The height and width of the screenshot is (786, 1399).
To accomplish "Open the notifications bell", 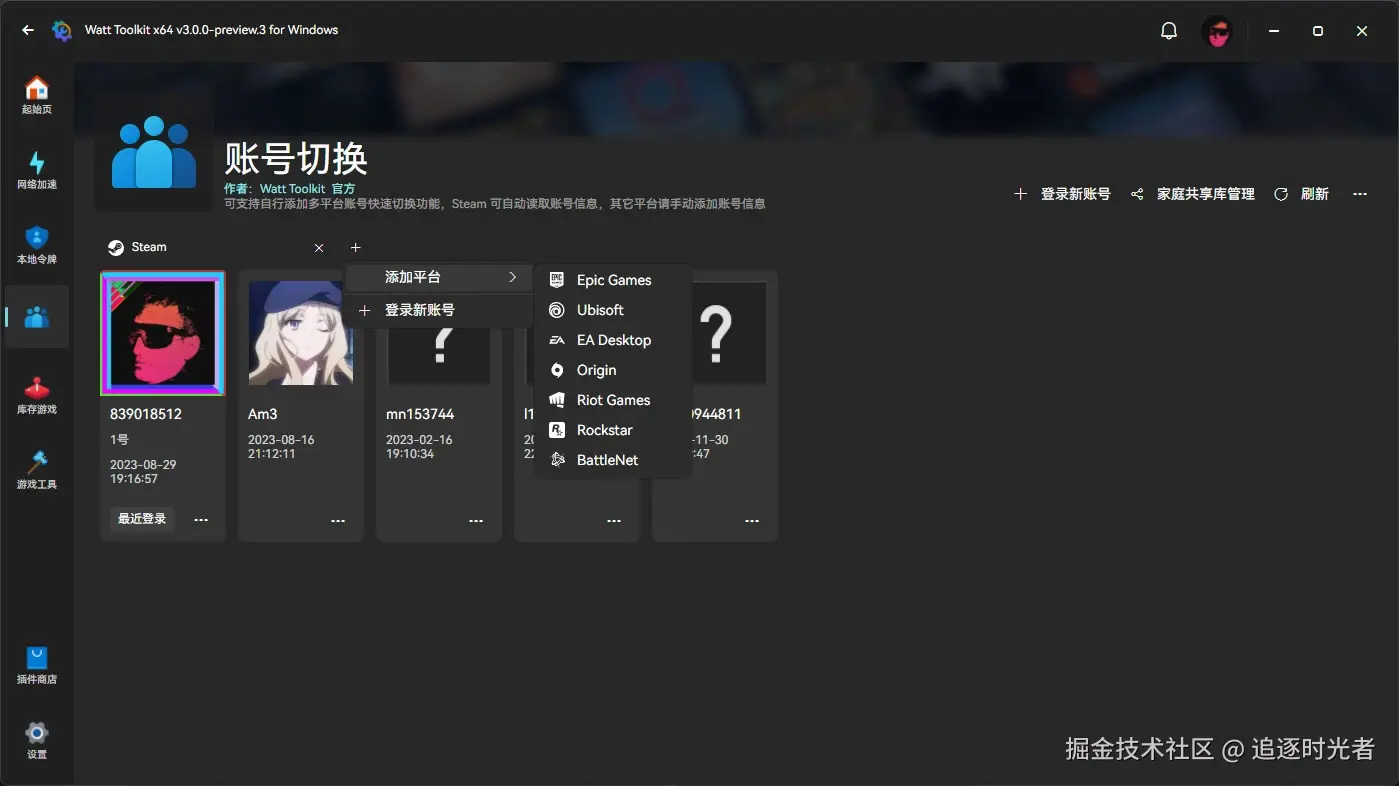I will pyautogui.click(x=1169, y=31).
